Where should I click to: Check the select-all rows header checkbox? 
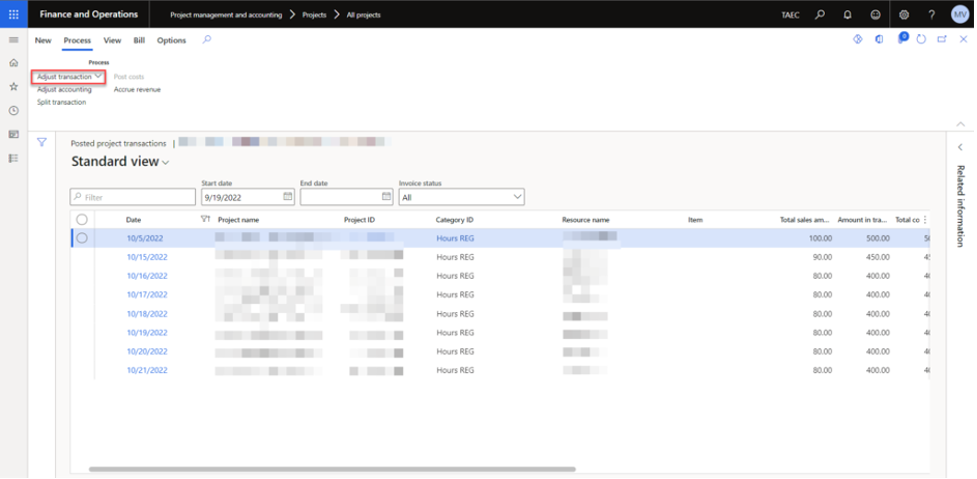click(x=82, y=219)
